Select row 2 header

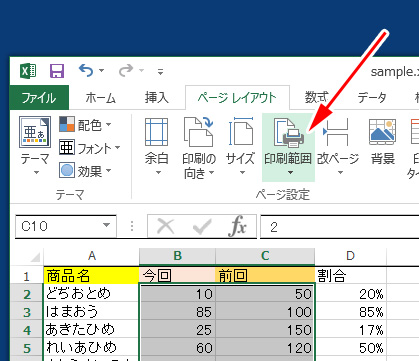tap(27, 294)
